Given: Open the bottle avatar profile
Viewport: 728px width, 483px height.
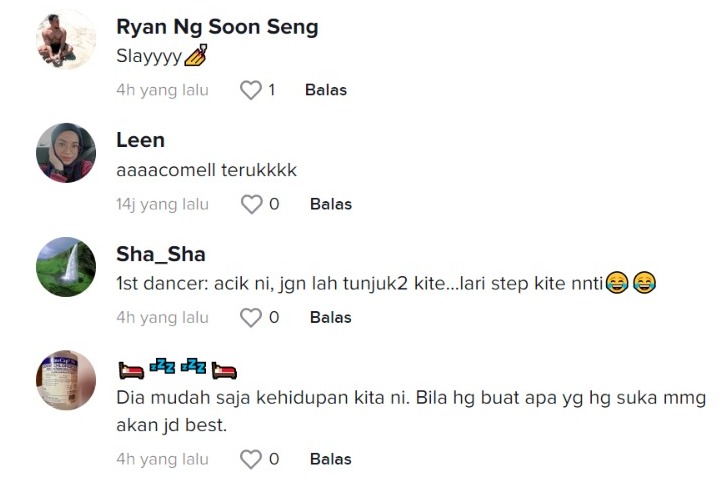Looking at the screenshot, I should [x=66, y=380].
